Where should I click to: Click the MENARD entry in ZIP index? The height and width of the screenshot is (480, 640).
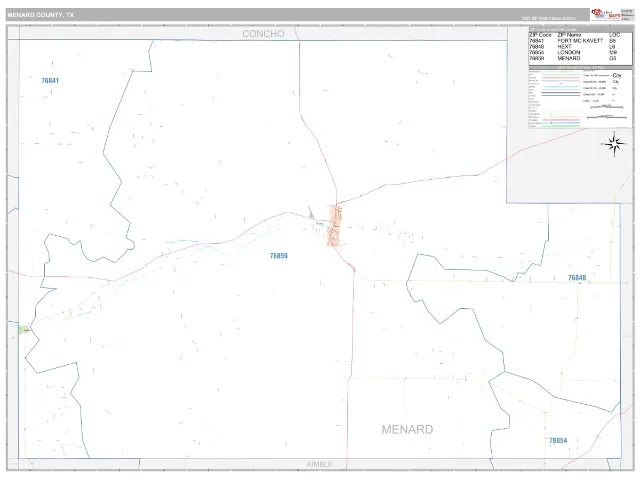click(569, 58)
